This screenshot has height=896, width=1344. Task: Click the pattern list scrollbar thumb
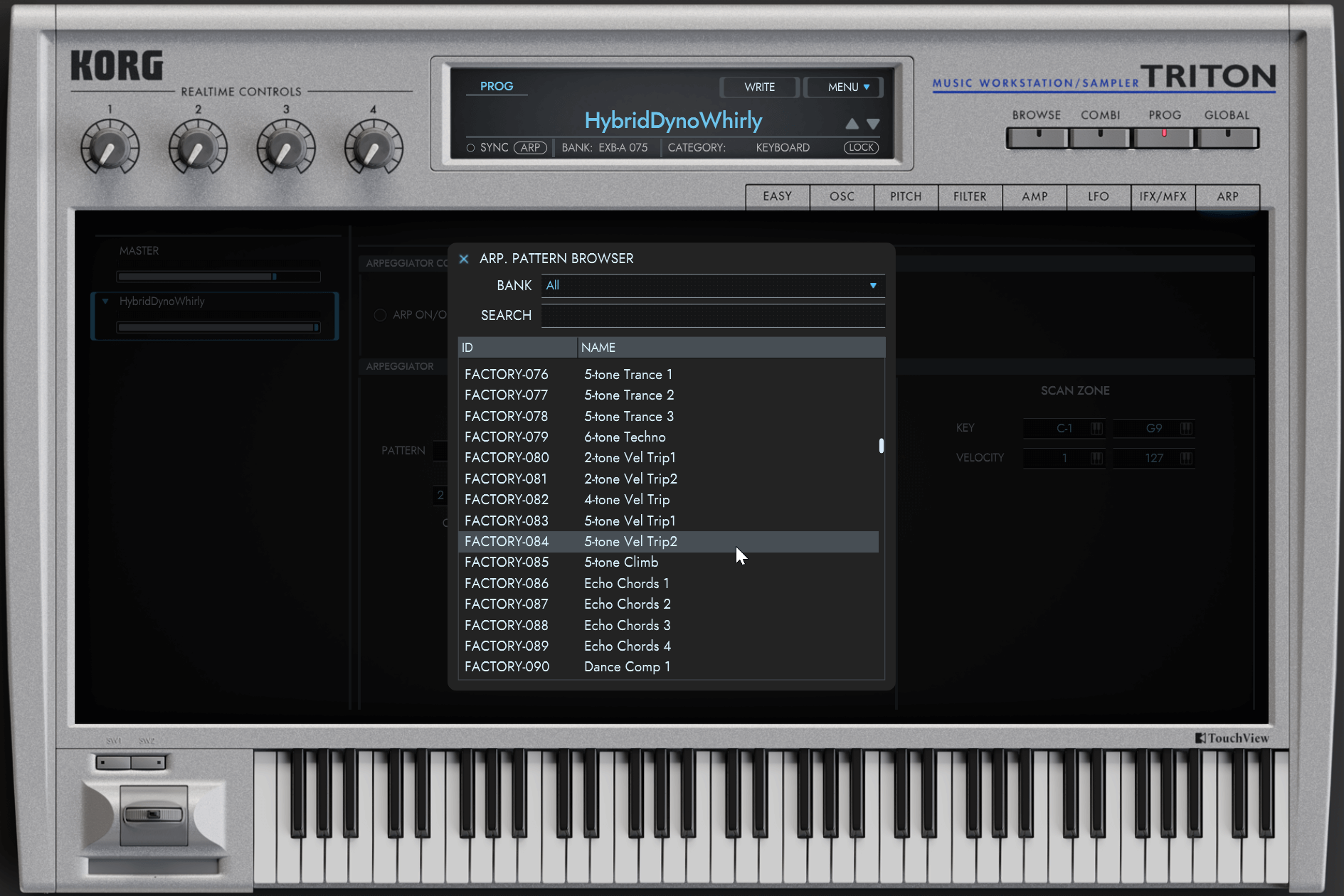(x=882, y=446)
